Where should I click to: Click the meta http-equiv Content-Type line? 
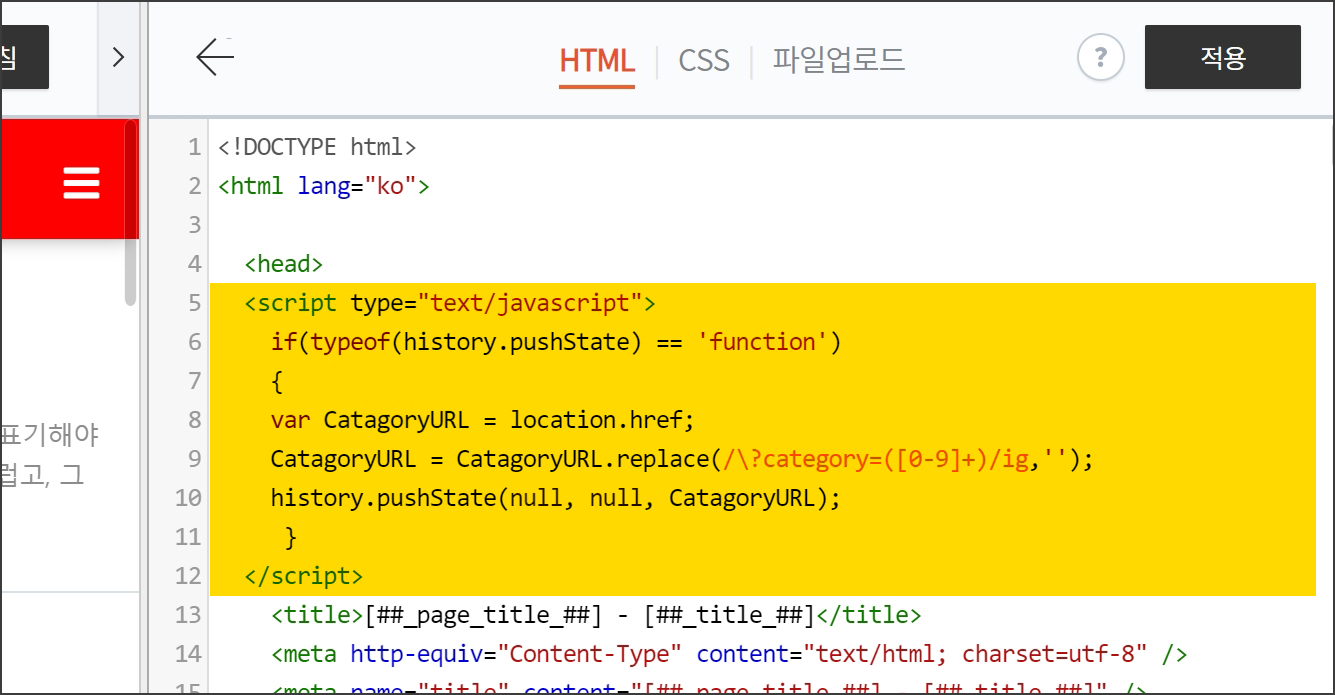pyautogui.click(x=729, y=654)
